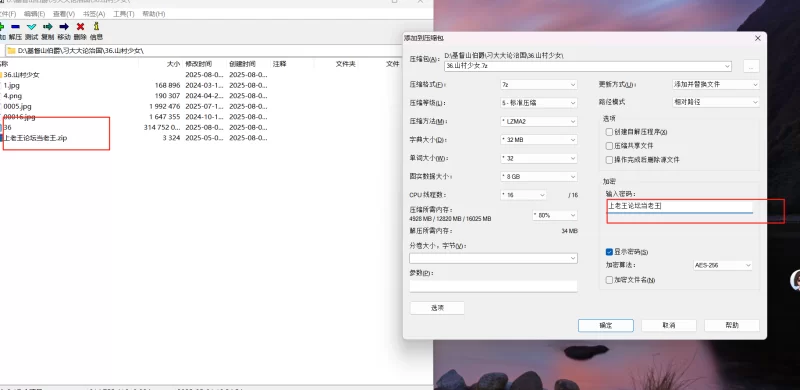
Task: Open the 帮助(H) menu
Action: (154, 14)
